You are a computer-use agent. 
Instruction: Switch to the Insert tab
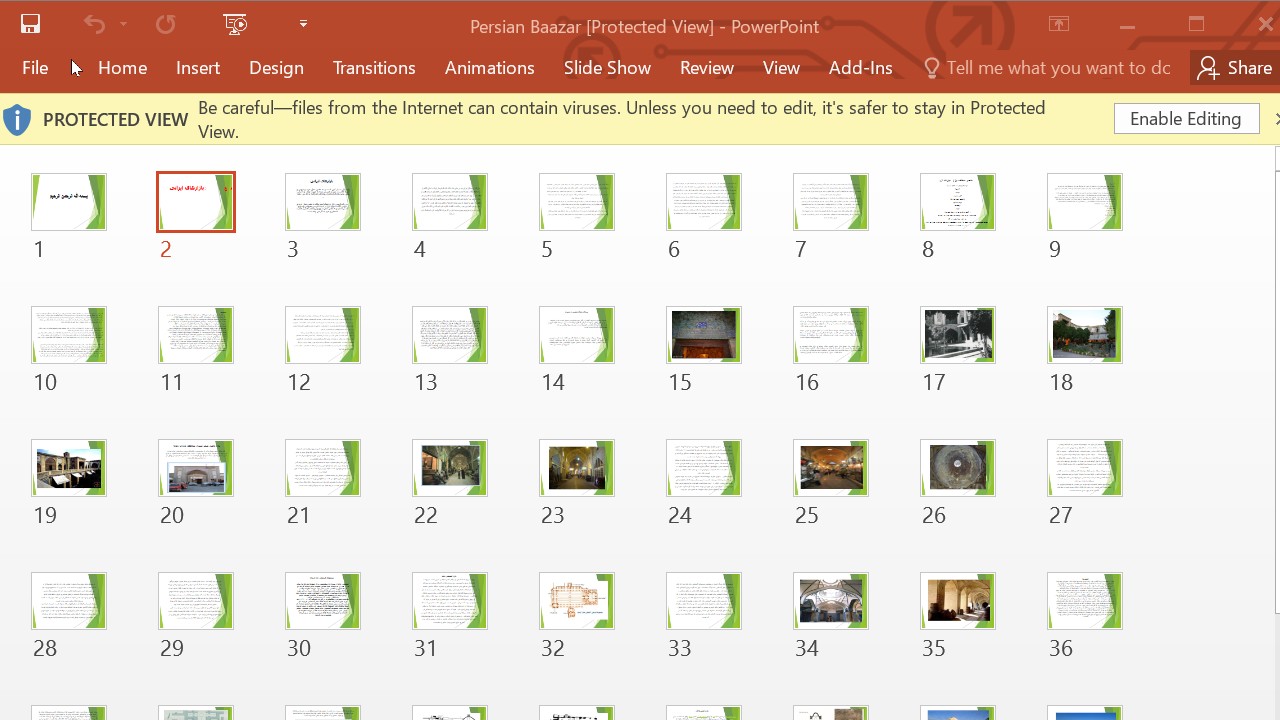198,68
